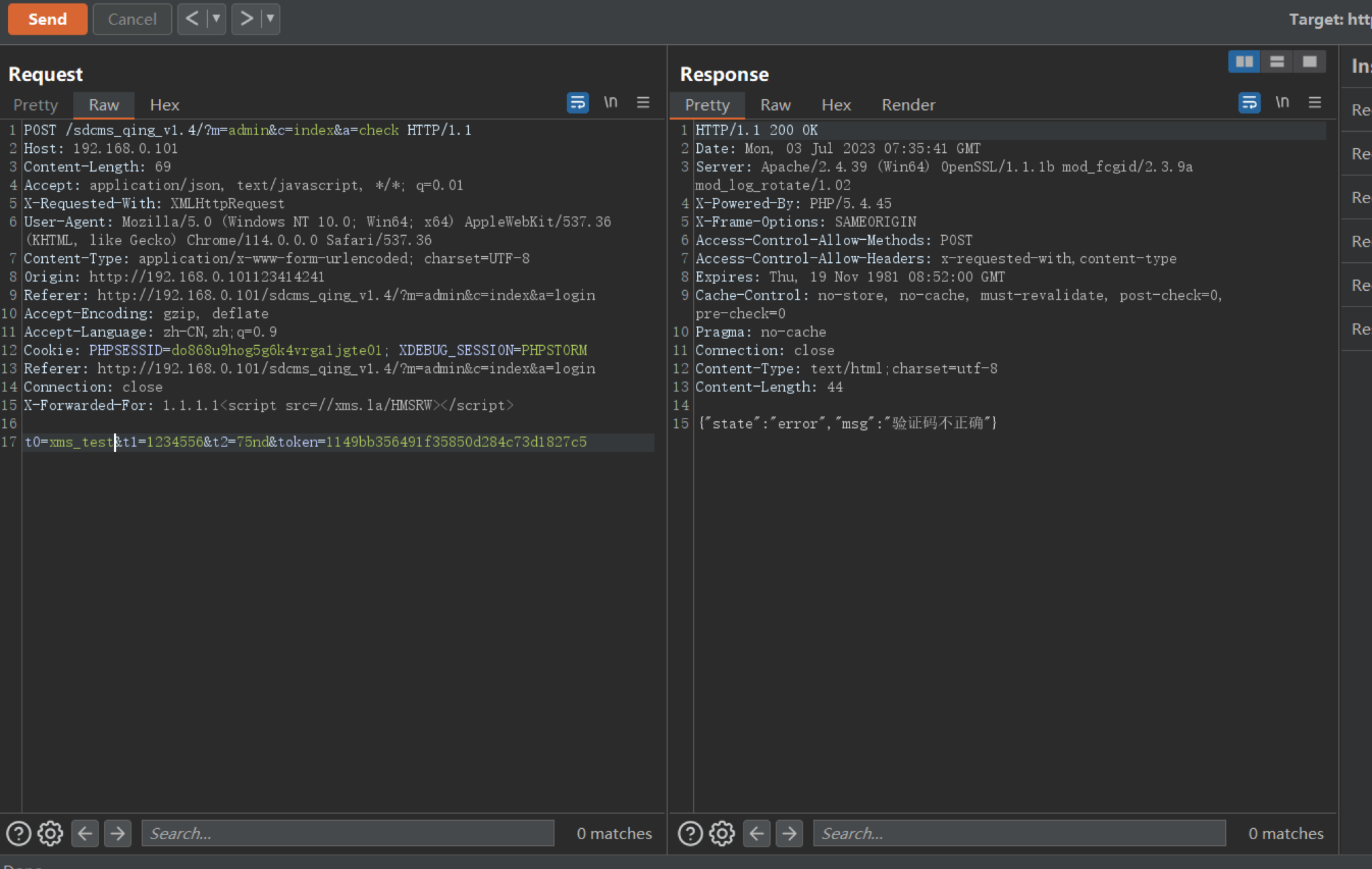
Task: Open Request search help icon
Action: tap(19, 833)
